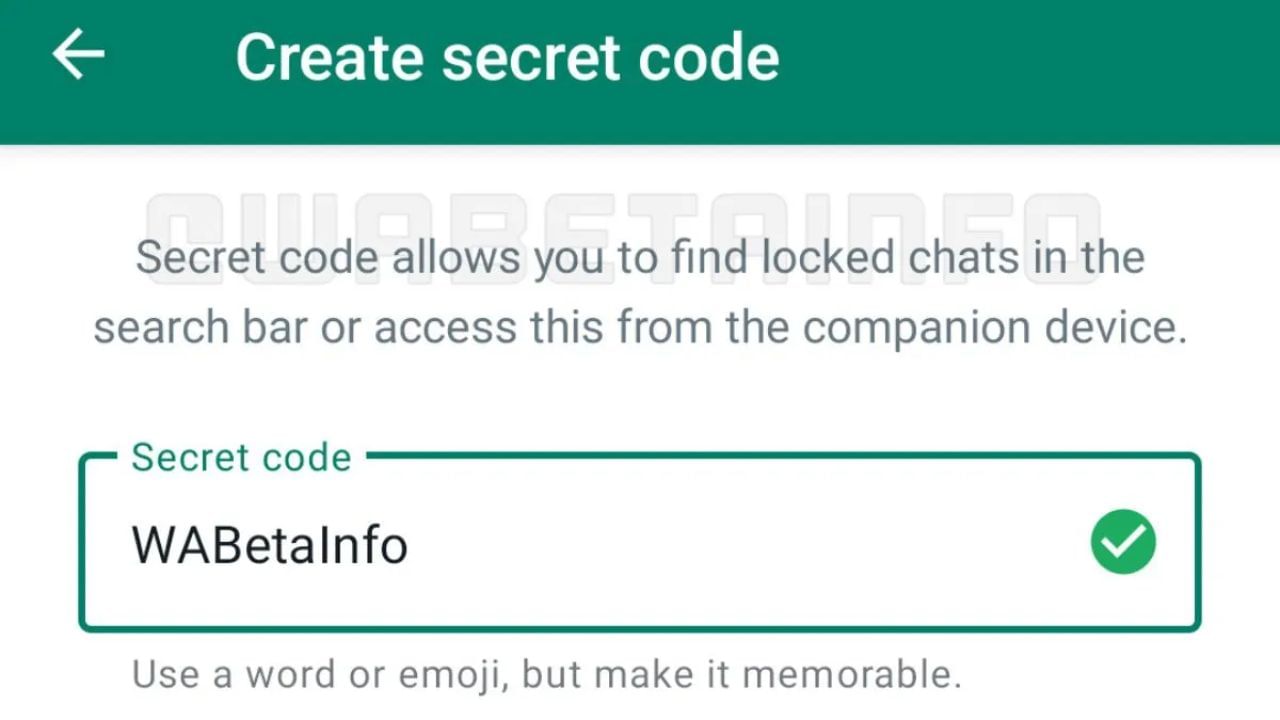Click the secret code description paragraph
The height and width of the screenshot is (720, 1280).
[640, 292]
